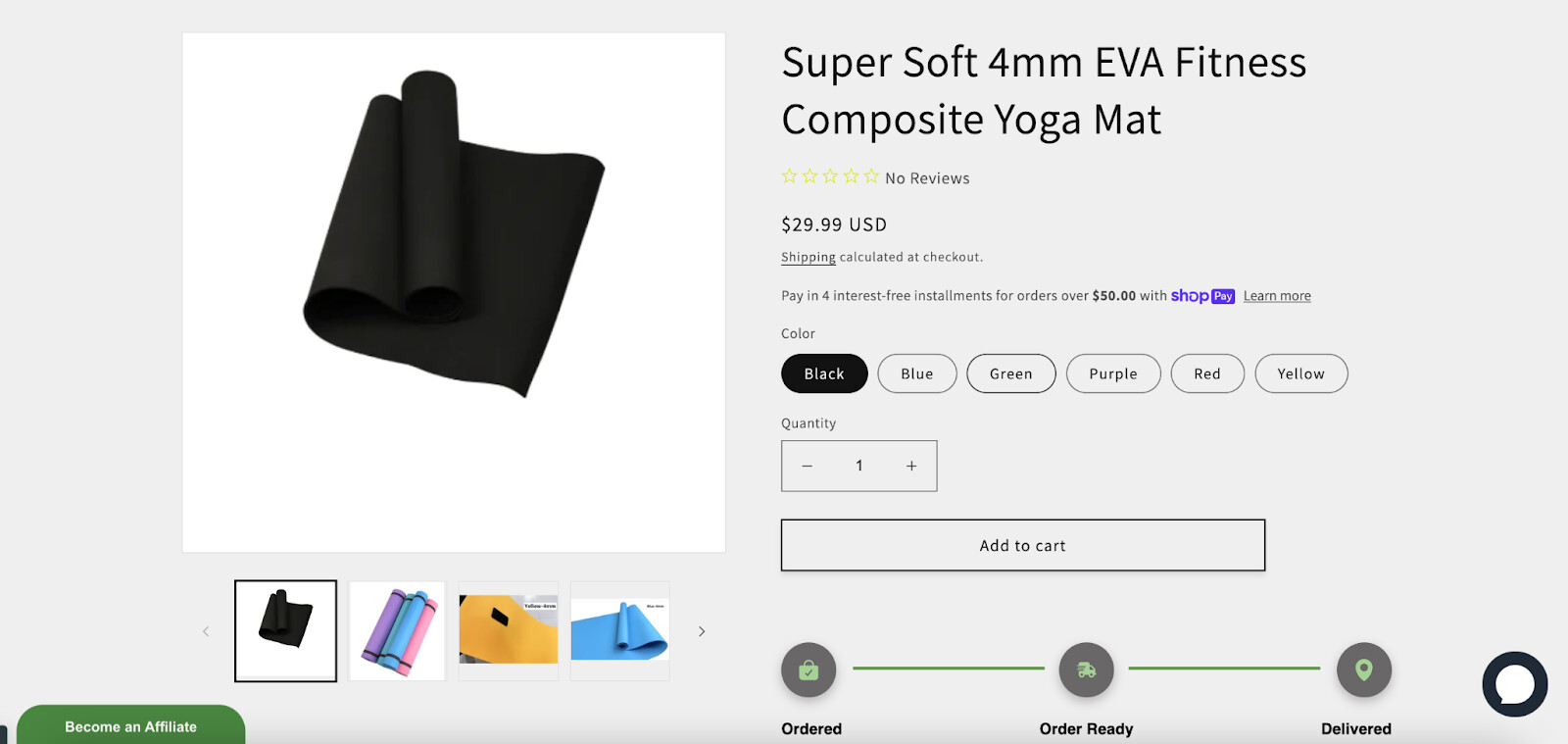Image resolution: width=1568 pixels, height=744 pixels.
Task: Choose the Green color variant
Action: pos(1011,373)
